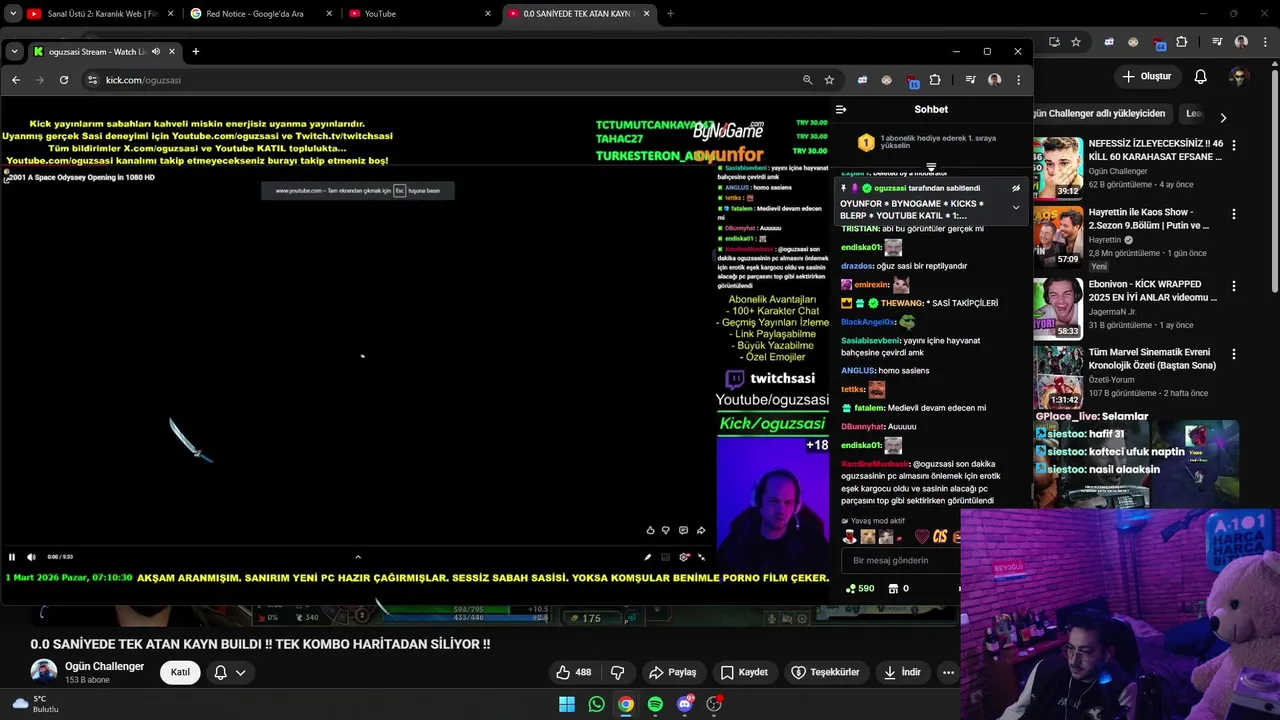Open more actions menu below YouTube video

point(948,672)
